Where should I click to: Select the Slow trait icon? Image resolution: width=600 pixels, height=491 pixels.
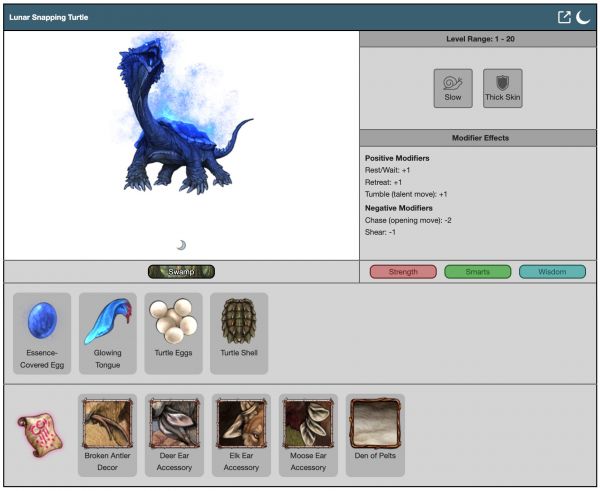[x=453, y=88]
